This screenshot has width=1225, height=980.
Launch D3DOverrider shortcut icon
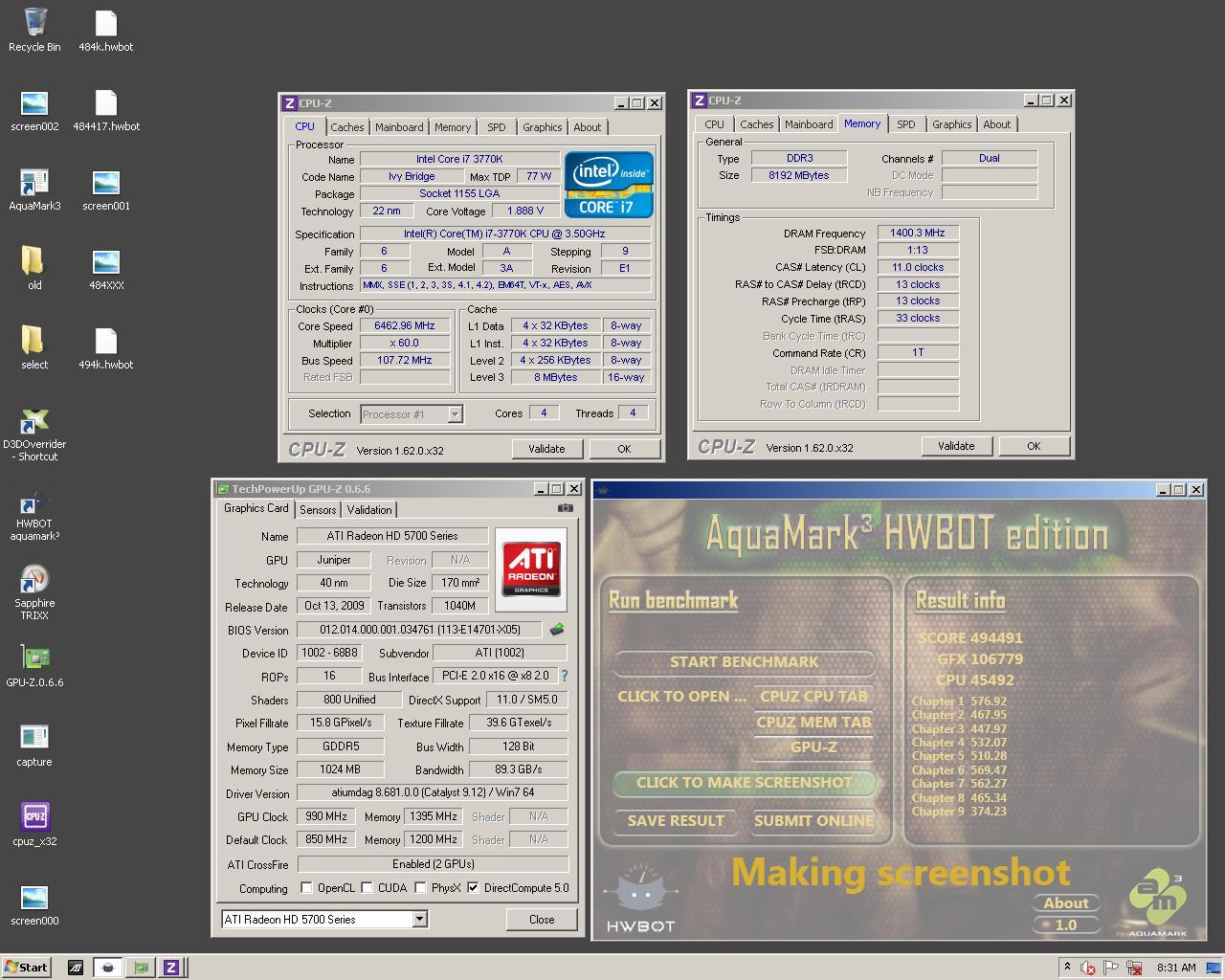tap(34, 434)
